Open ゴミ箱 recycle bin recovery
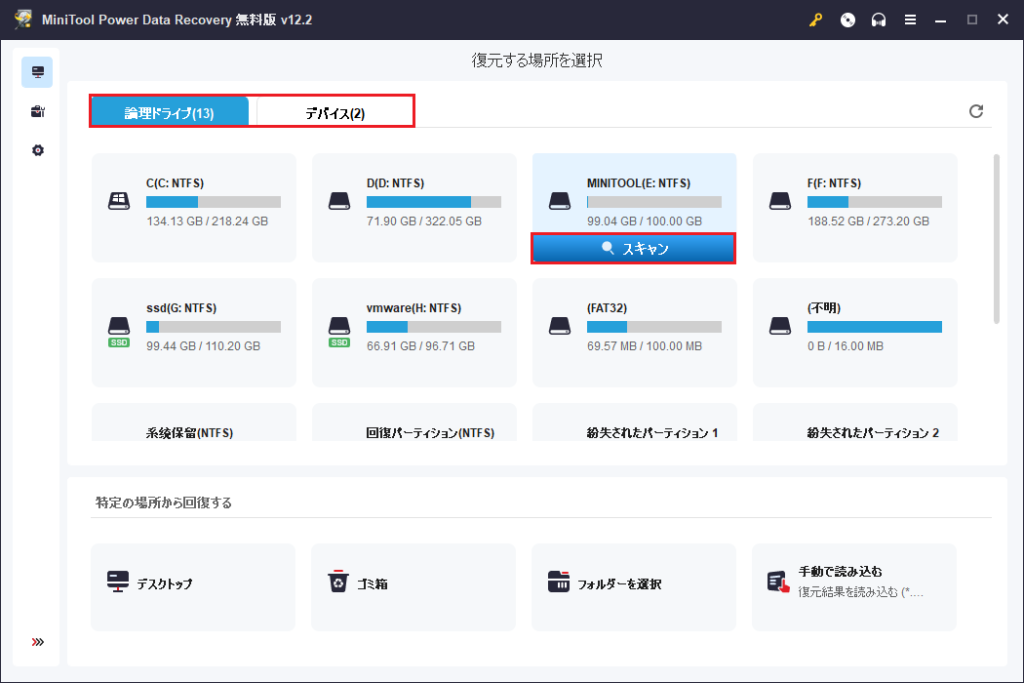This screenshot has width=1024, height=683. click(413, 587)
